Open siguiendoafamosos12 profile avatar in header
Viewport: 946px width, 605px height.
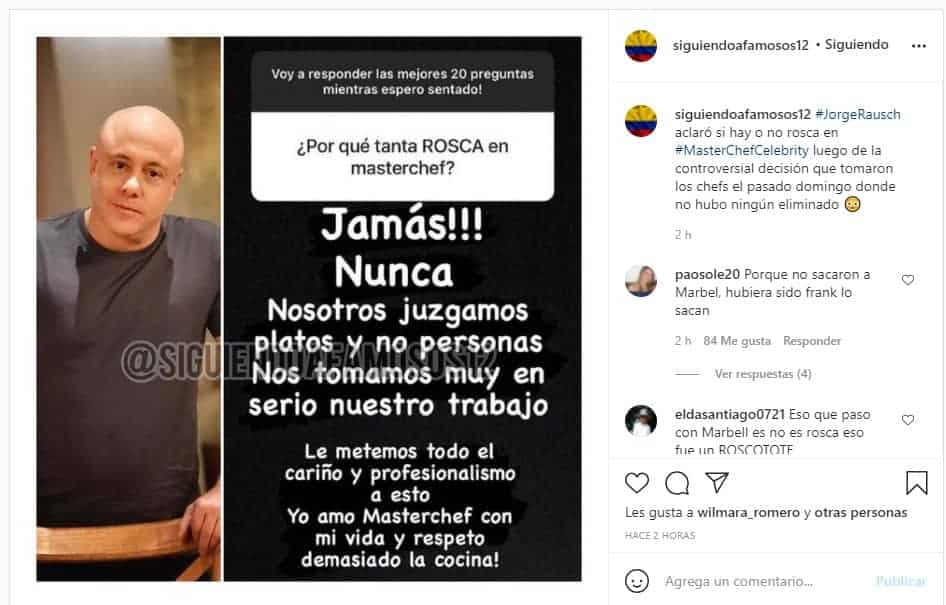641,45
